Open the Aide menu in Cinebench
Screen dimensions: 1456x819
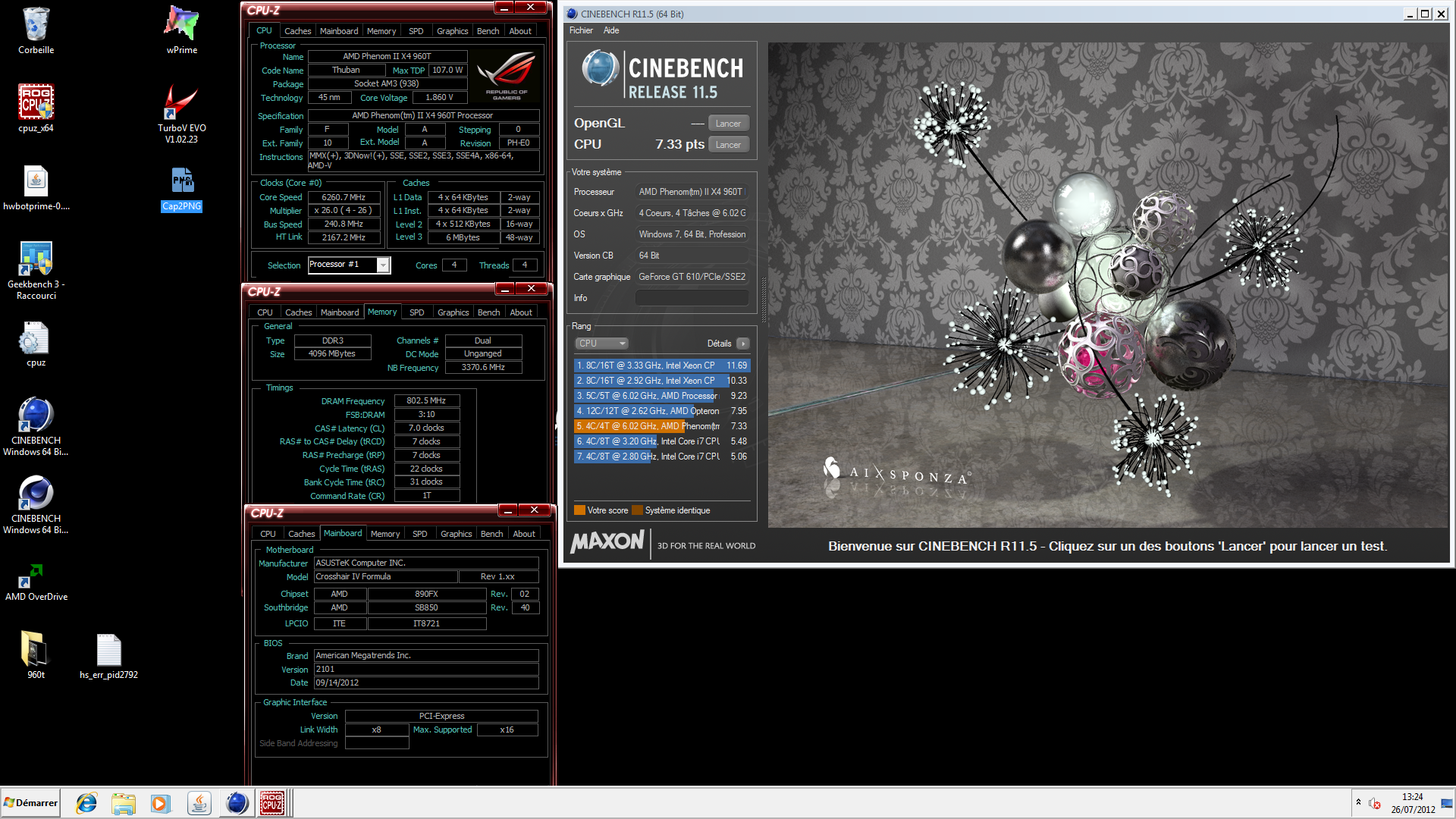pos(611,30)
